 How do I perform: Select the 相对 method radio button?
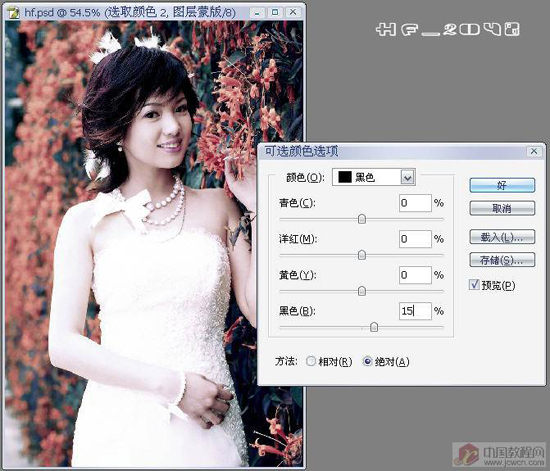[x=311, y=361]
